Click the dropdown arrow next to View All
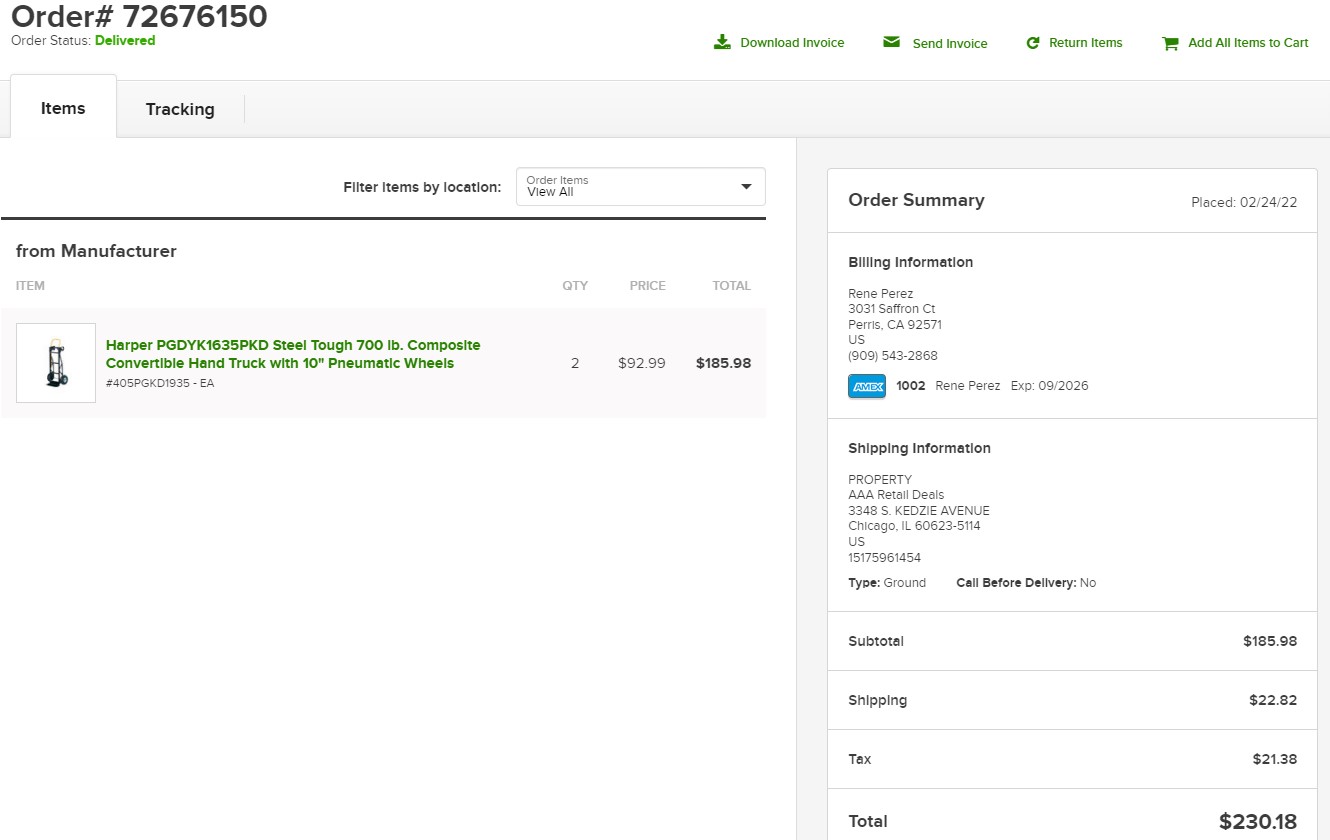1330x840 pixels. 746,187
